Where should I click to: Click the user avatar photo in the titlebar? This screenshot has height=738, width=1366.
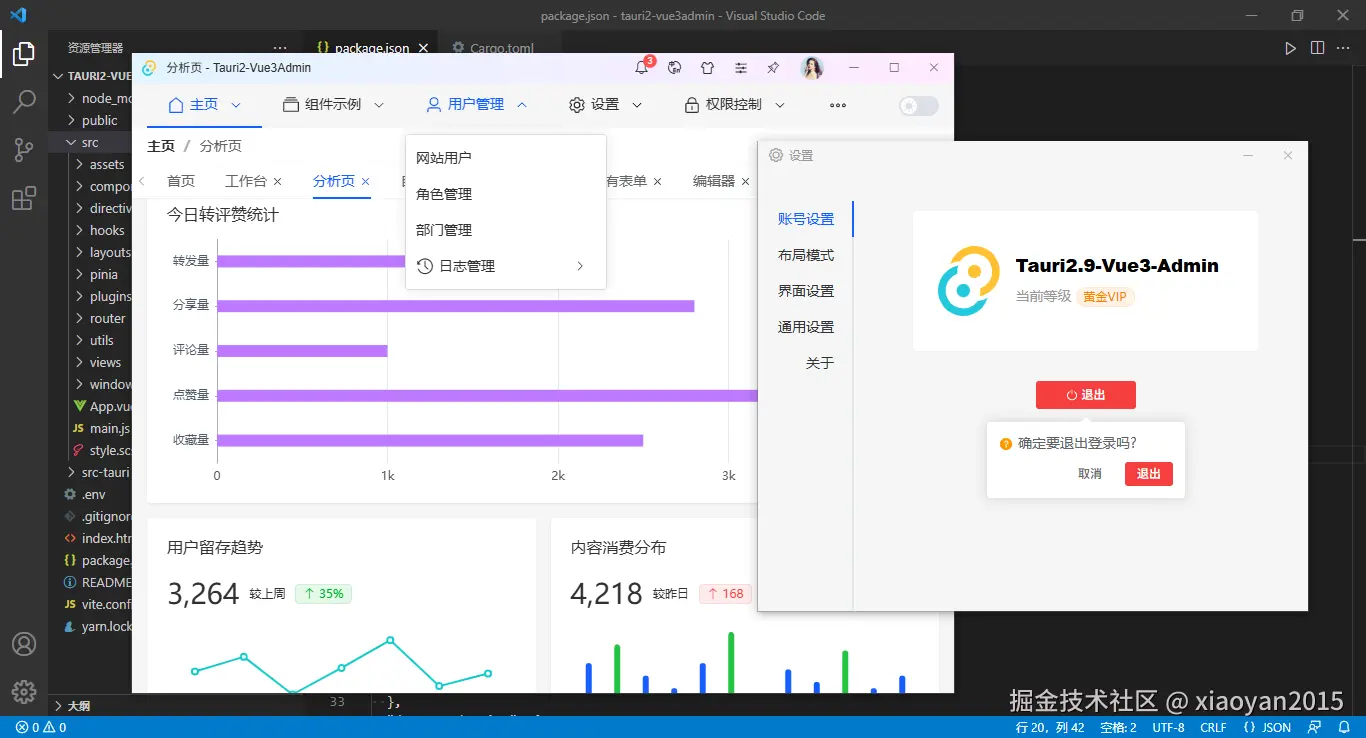pyautogui.click(x=813, y=67)
